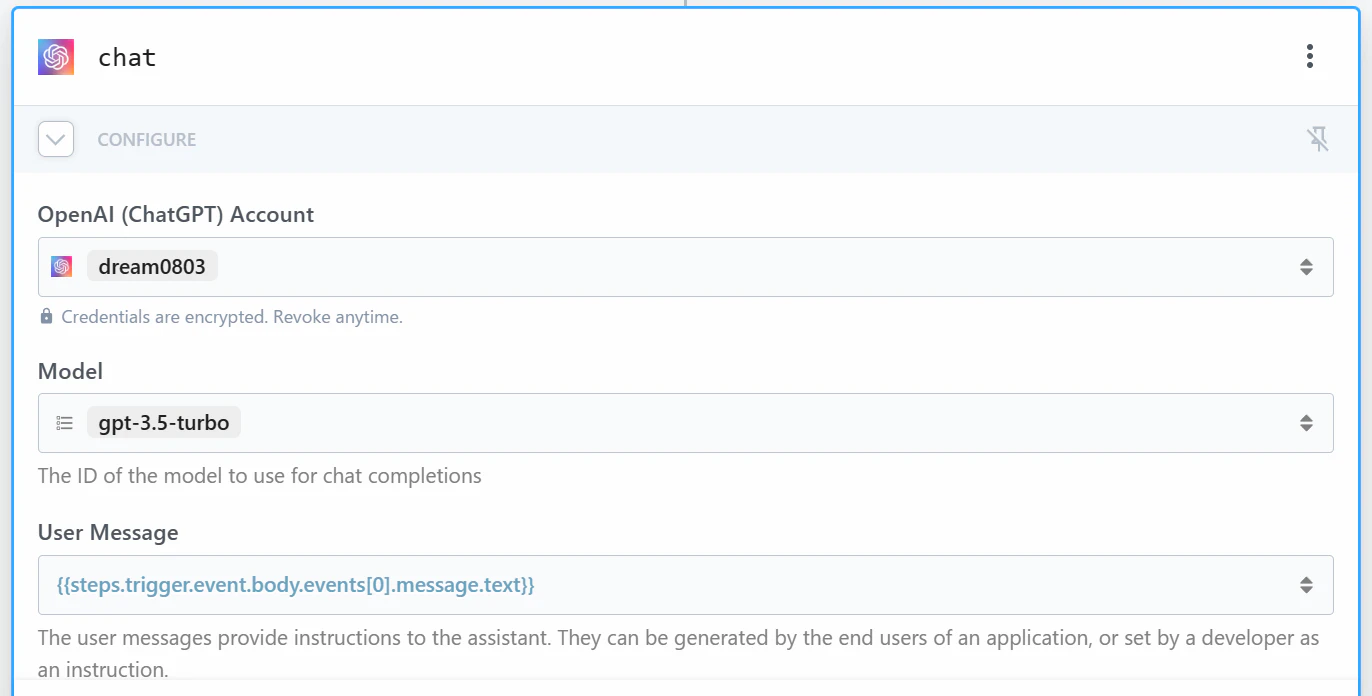
Task: Click the Model field label
Action: (x=70, y=371)
